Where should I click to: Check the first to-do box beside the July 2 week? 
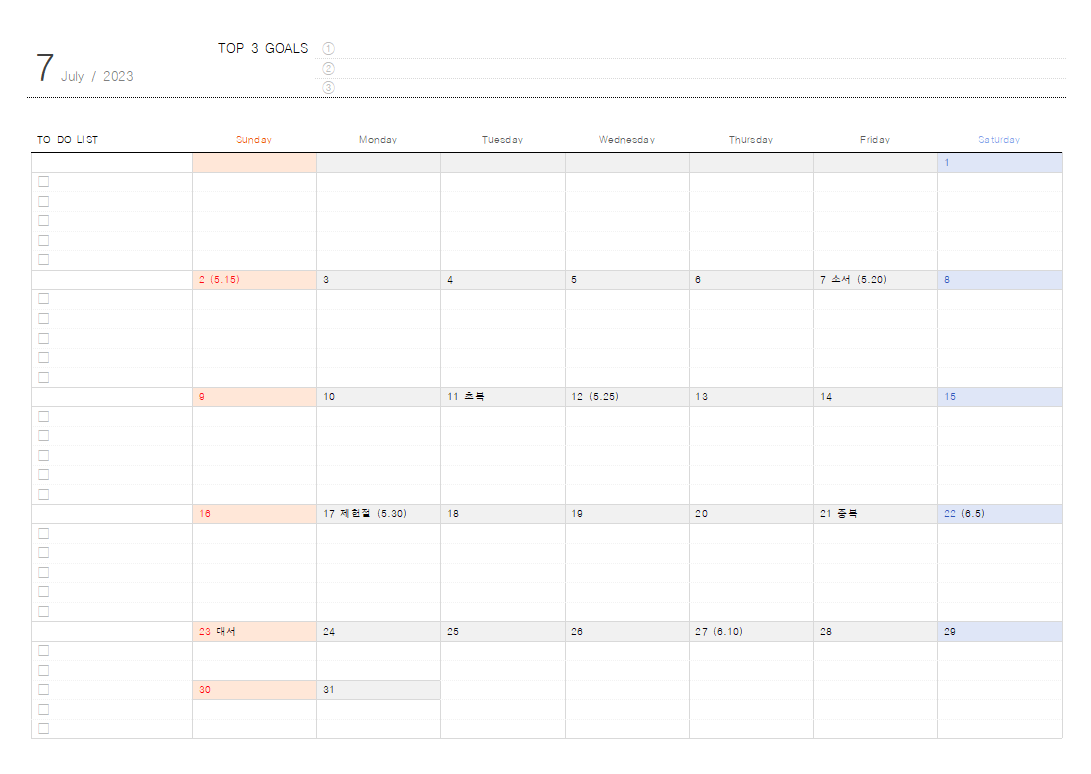tap(44, 299)
